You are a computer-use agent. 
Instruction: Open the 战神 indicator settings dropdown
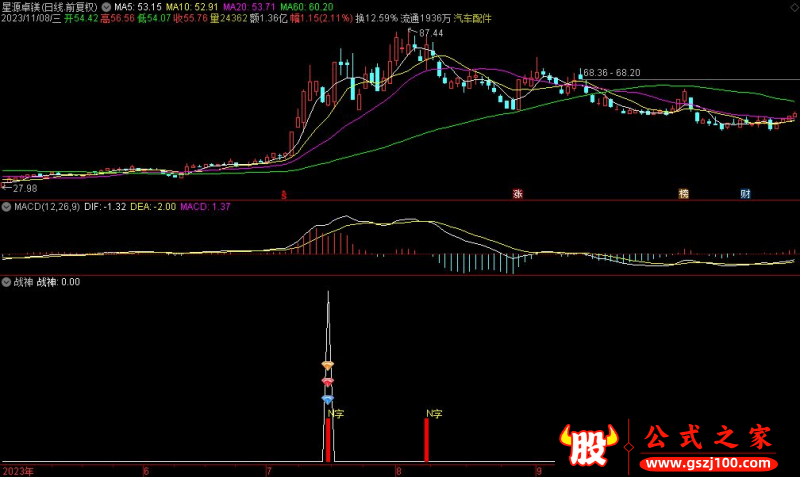7,282
